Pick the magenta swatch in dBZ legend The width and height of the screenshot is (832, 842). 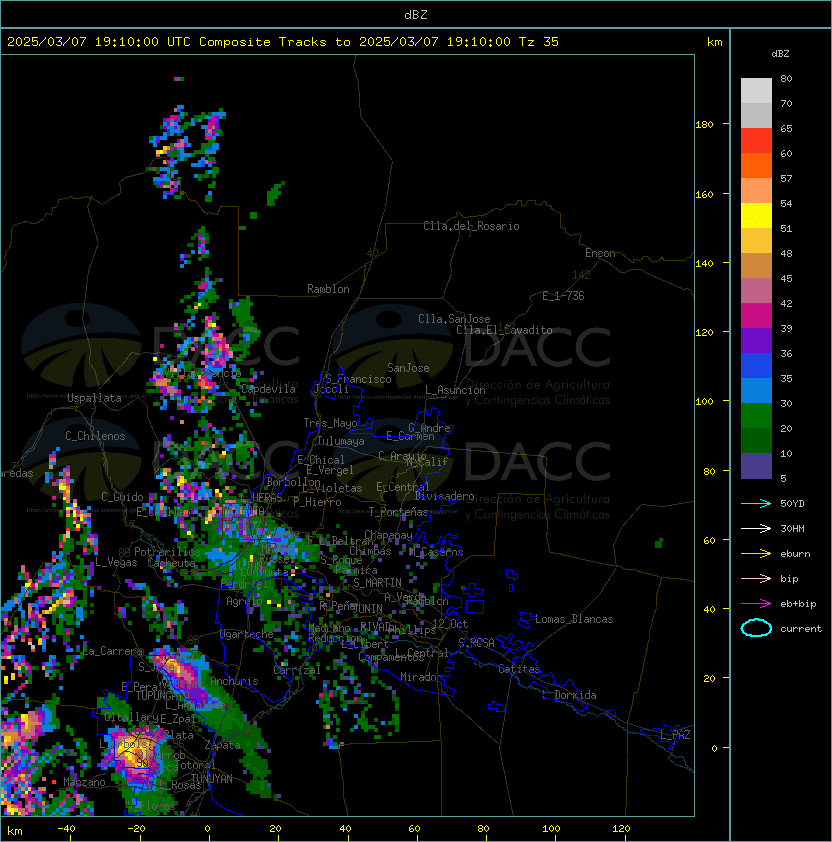(756, 316)
